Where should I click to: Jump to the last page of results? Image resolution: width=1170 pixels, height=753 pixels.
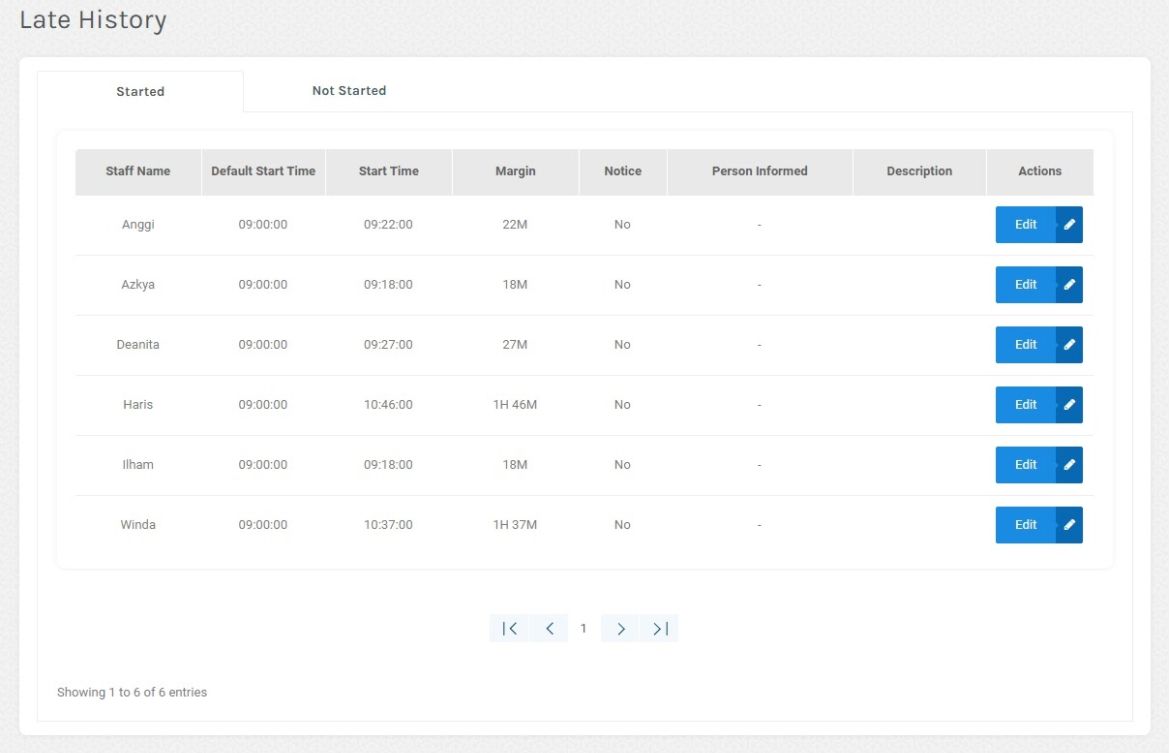click(x=660, y=629)
